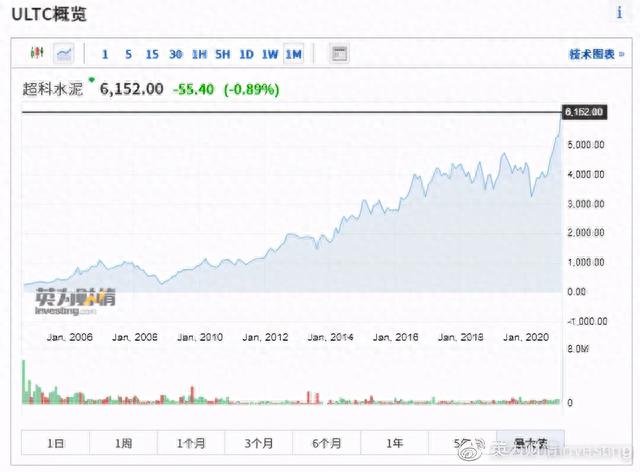
Task: Open the 技术图表 link
Action: [590, 54]
